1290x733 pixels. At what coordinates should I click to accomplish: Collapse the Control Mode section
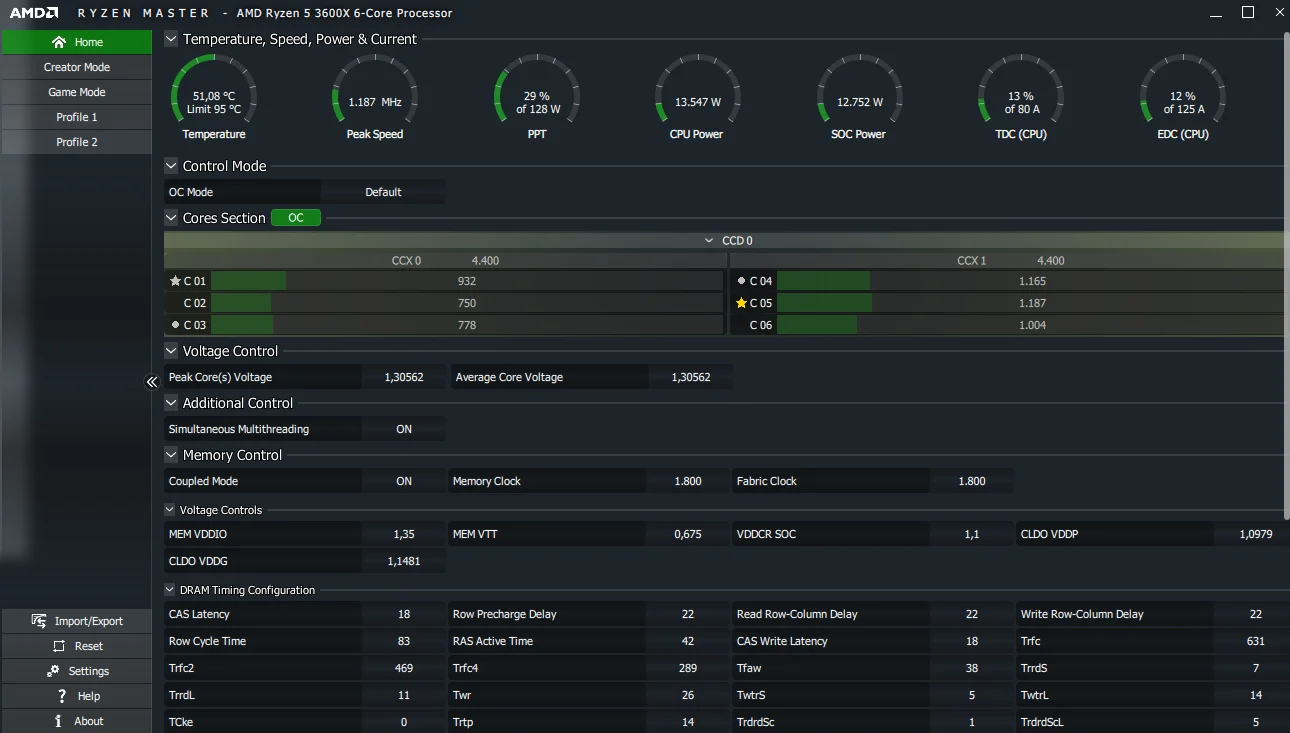pyautogui.click(x=171, y=166)
